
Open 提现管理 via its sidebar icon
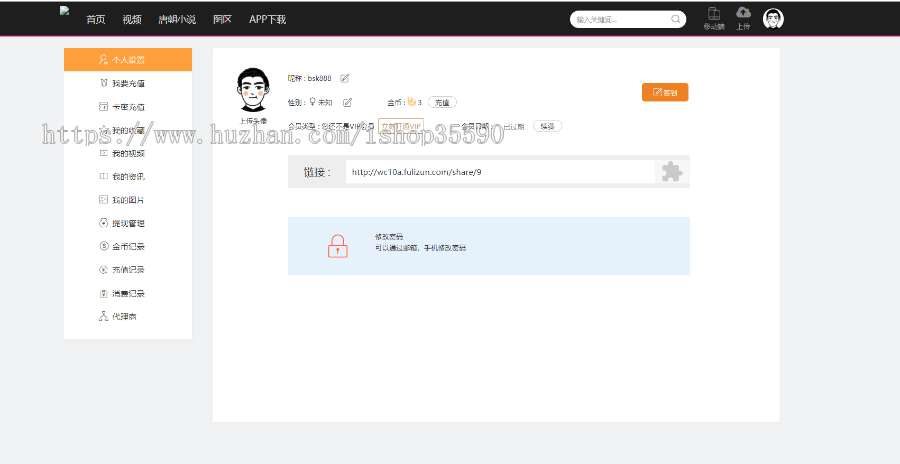click(103, 223)
